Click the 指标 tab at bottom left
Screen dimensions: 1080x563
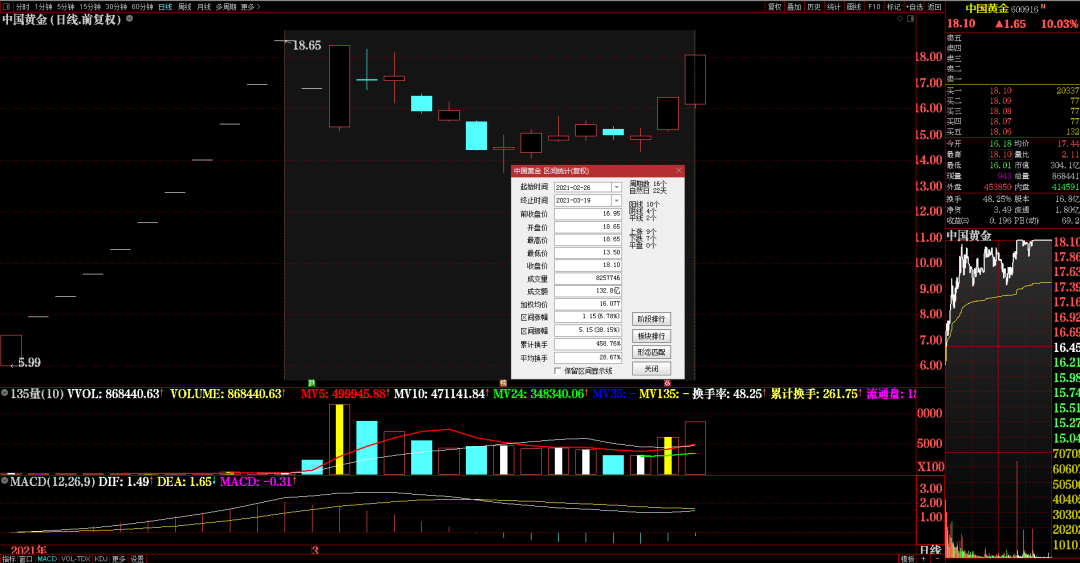[8, 559]
